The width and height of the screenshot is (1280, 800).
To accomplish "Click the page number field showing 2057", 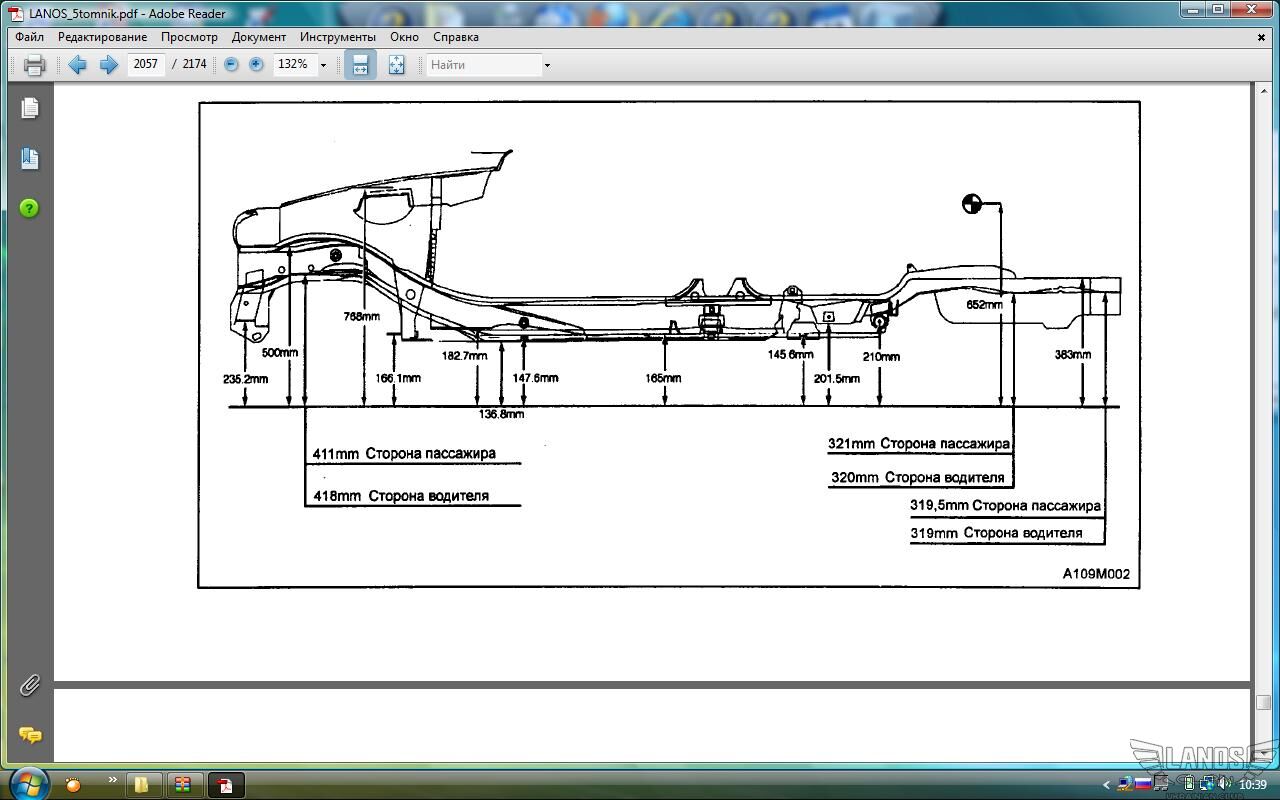I will point(146,64).
